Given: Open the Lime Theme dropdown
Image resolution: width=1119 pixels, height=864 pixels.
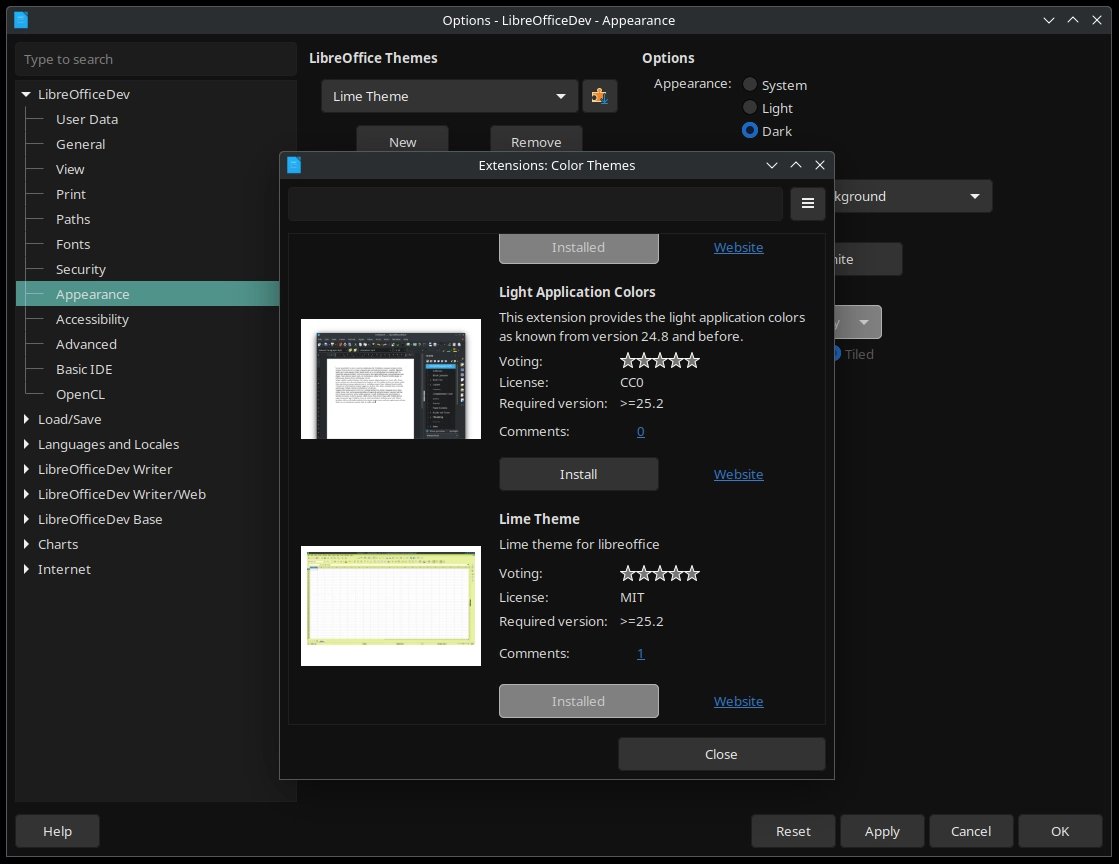Looking at the screenshot, I should [x=450, y=96].
